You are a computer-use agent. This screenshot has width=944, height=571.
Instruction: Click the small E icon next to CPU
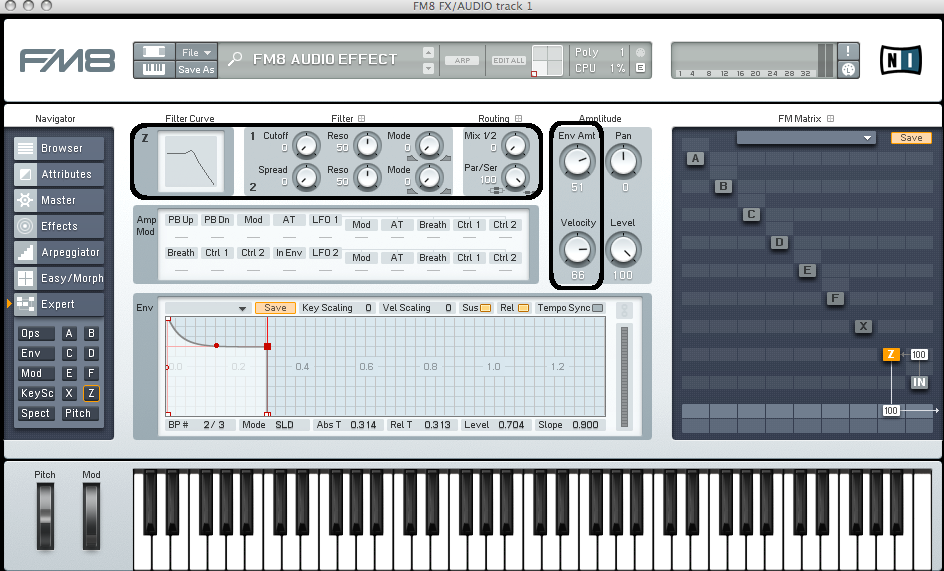(640, 68)
